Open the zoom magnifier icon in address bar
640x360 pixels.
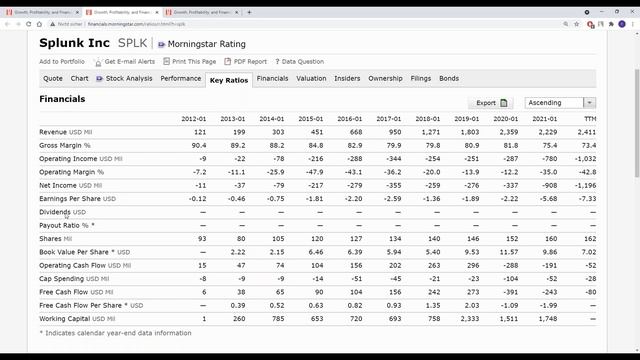click(x=566, y=24)
